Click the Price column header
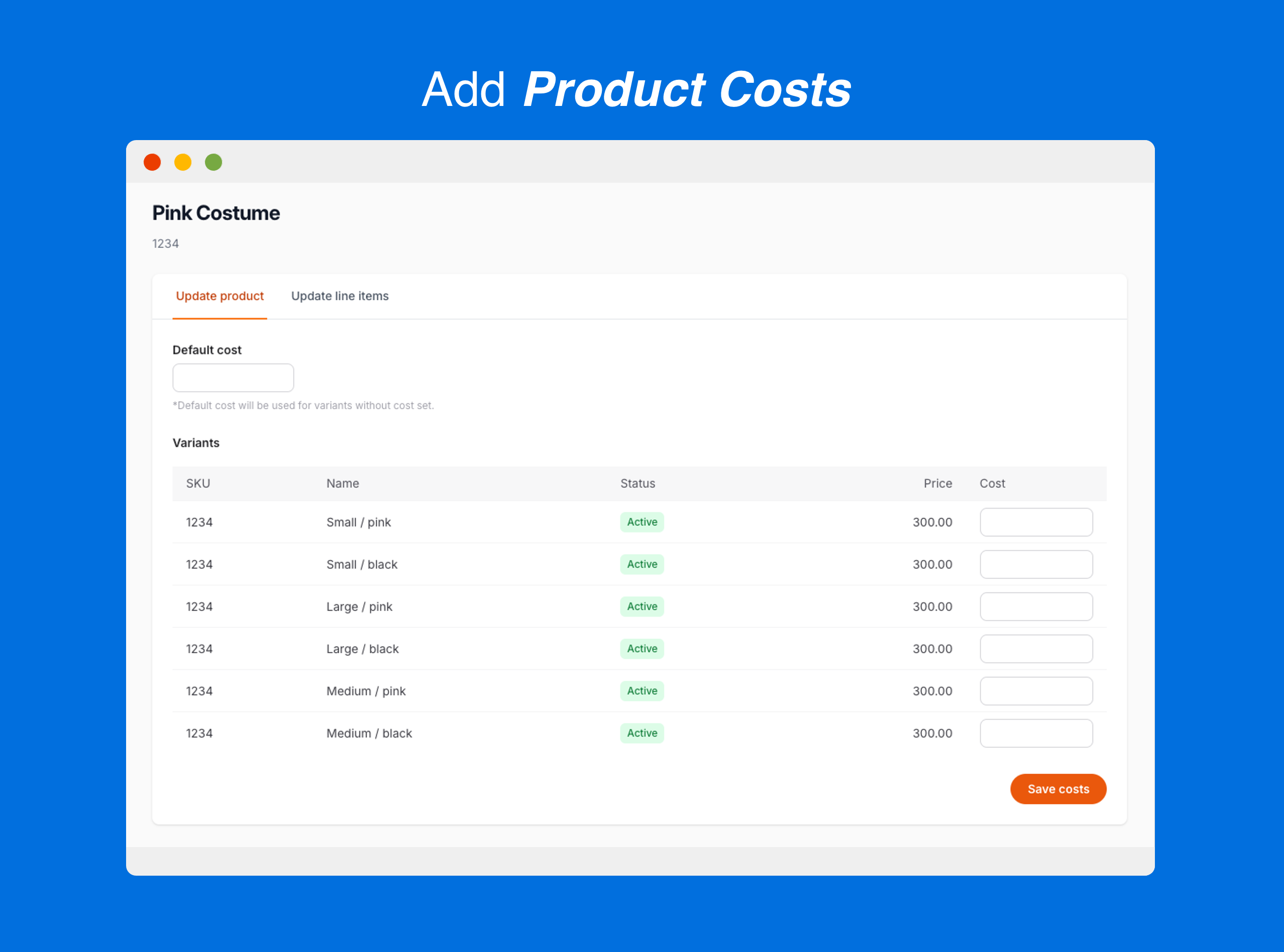The image size is (1284, 952). pos(937,484)
